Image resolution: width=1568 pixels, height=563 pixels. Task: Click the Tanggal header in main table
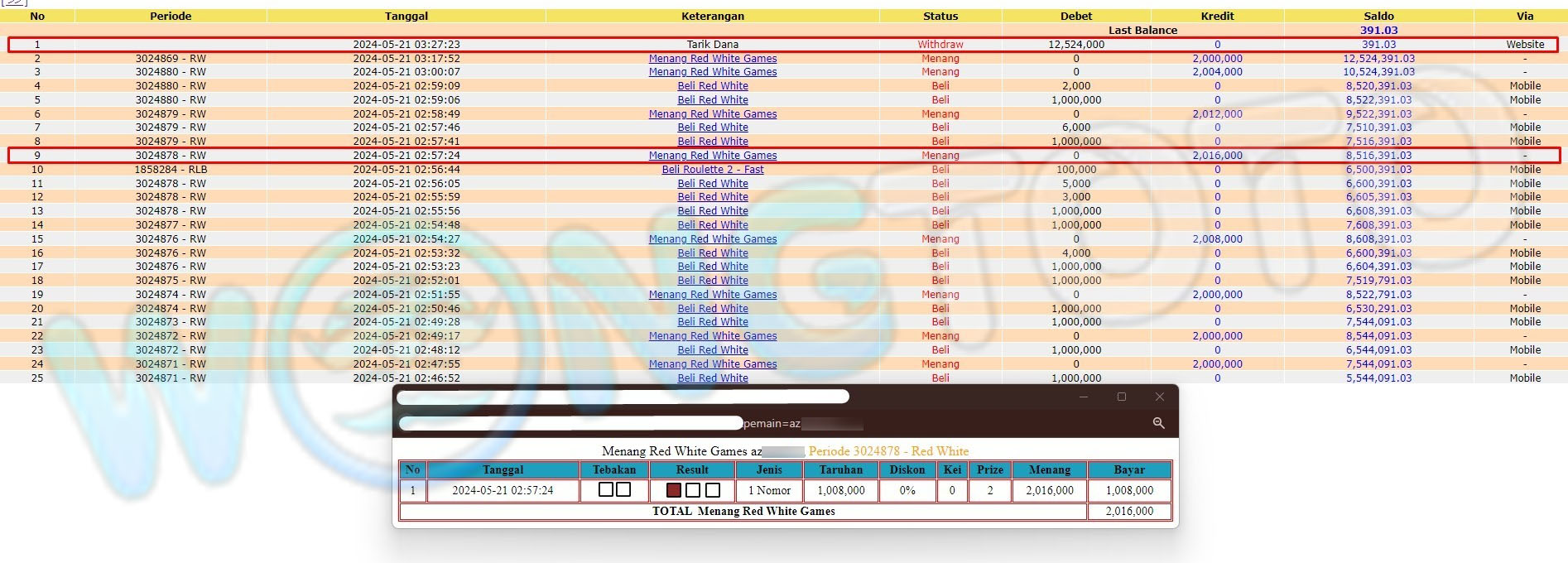(406, 16)
